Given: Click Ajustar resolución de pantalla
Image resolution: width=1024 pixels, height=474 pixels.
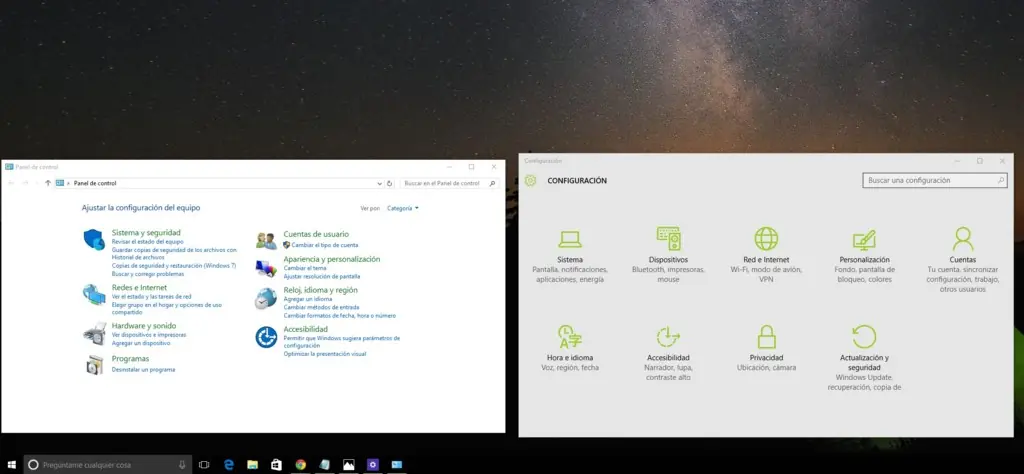Looking at the screenshot, I should [322, 276].
